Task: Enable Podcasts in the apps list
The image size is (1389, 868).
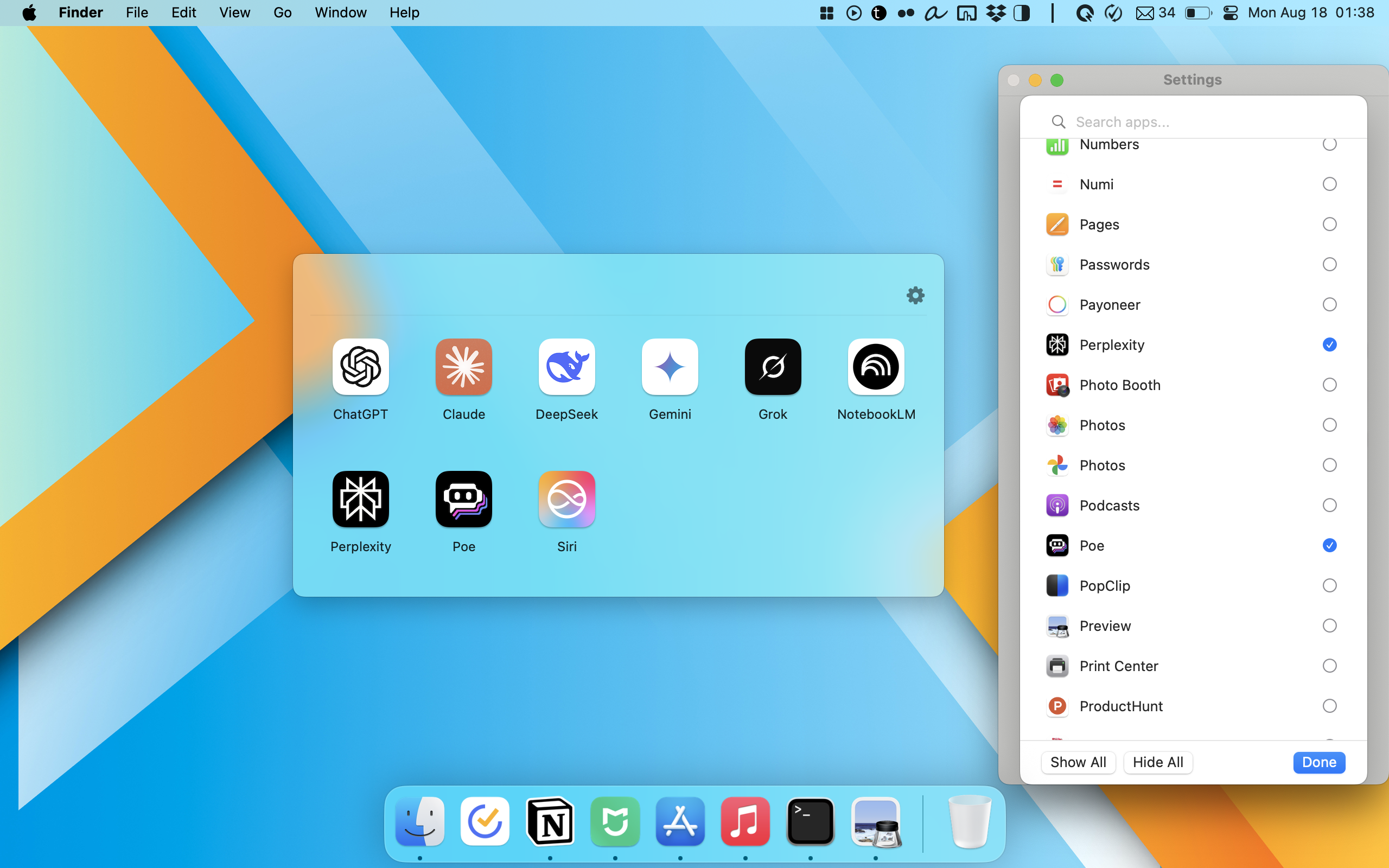Action: coord(1329,505)
